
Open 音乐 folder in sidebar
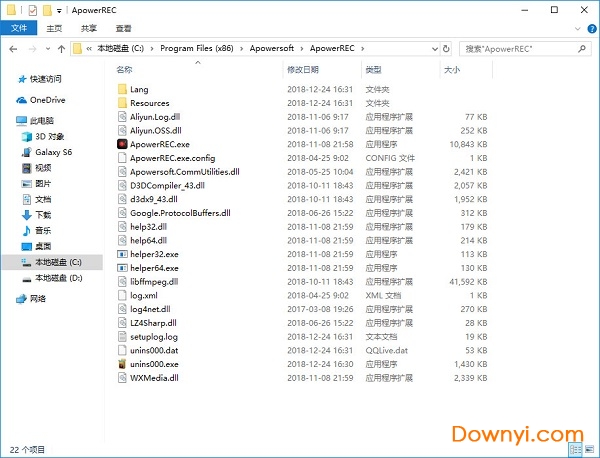click(x=36, y=230)
